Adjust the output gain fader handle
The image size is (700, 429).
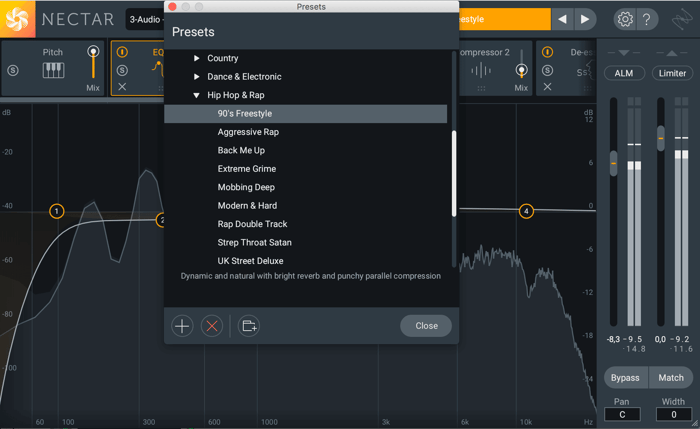[661, 138]
